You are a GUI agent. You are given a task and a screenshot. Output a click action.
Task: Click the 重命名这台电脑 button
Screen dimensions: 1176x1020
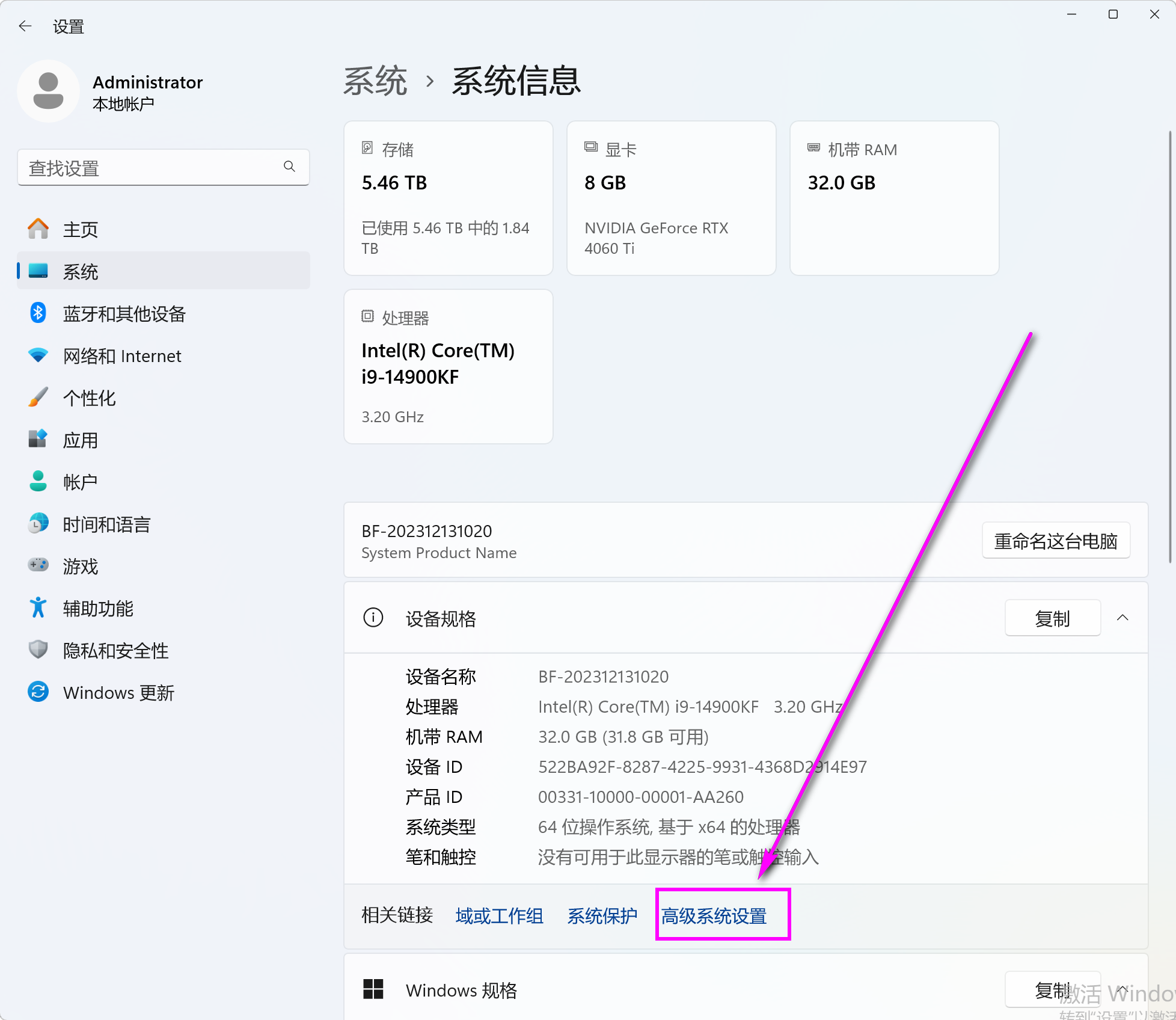click(1055, 540)
